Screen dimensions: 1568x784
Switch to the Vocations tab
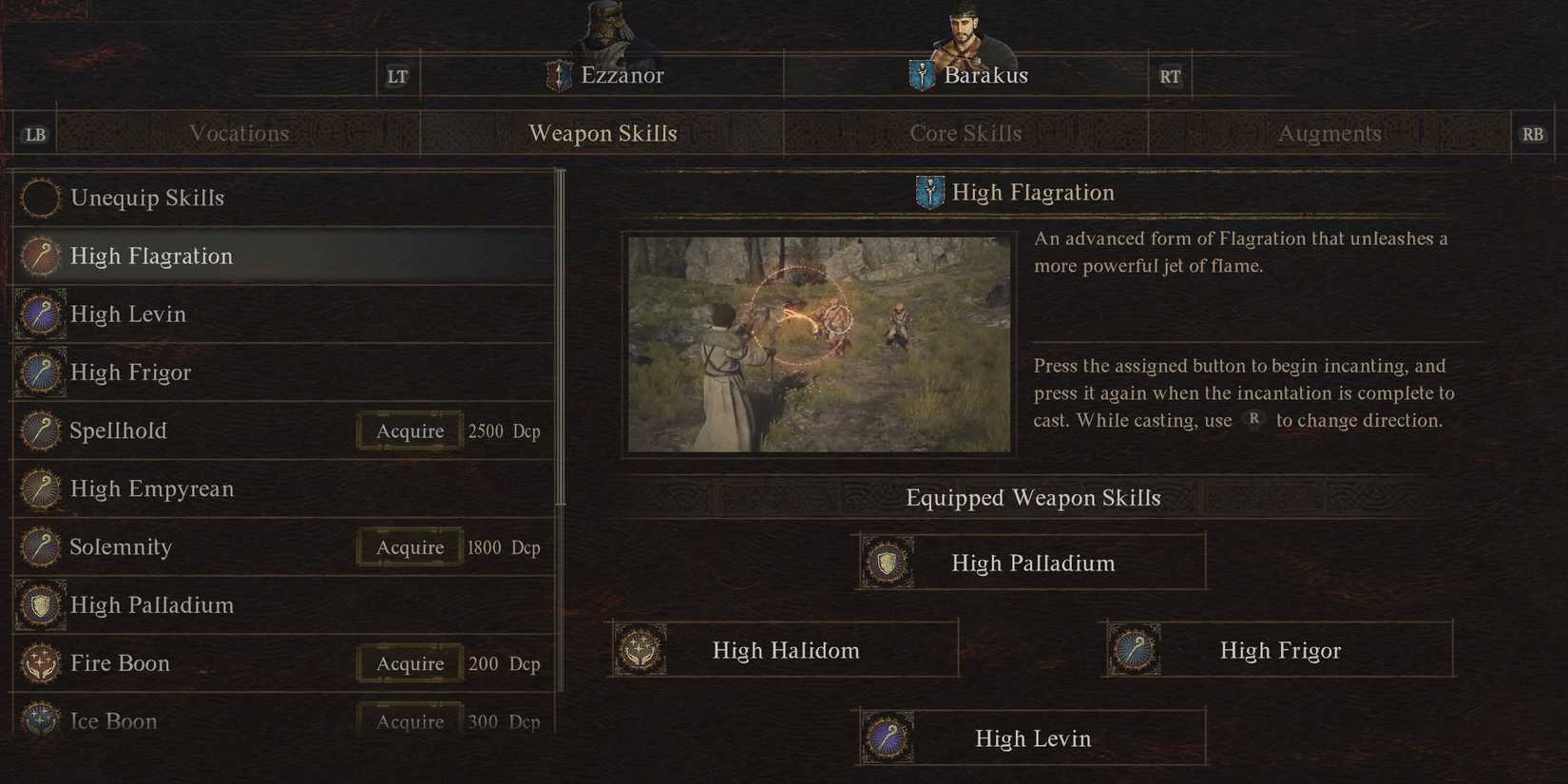pyautogui.click(x=239, y=133)
